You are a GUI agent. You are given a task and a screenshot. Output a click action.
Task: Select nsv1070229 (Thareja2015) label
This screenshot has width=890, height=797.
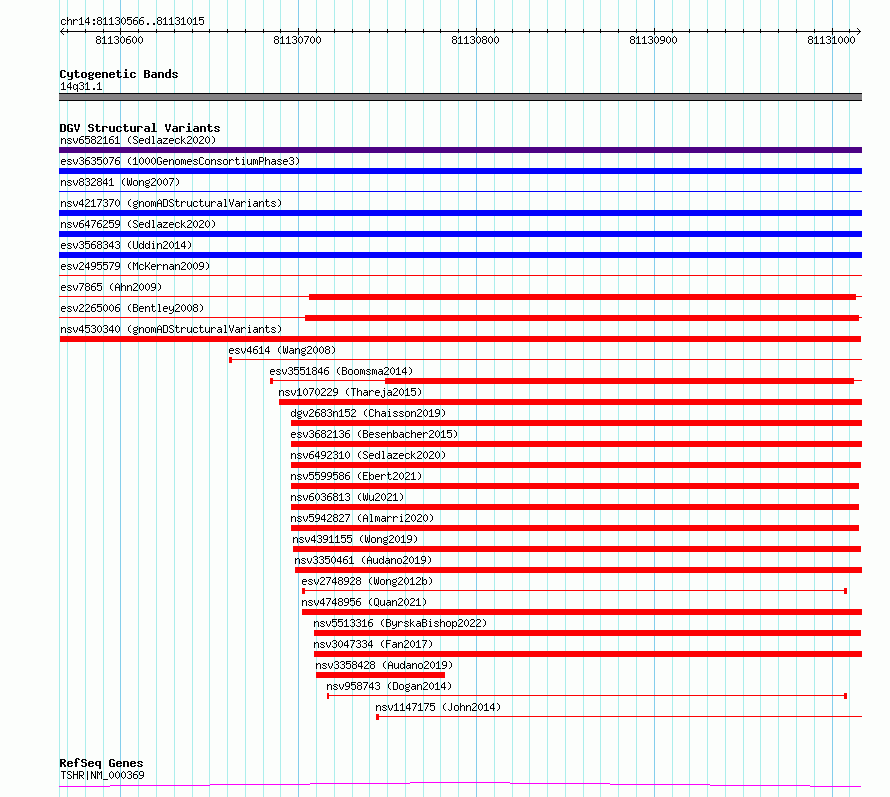pyautogui.click(x=350, y=392)
